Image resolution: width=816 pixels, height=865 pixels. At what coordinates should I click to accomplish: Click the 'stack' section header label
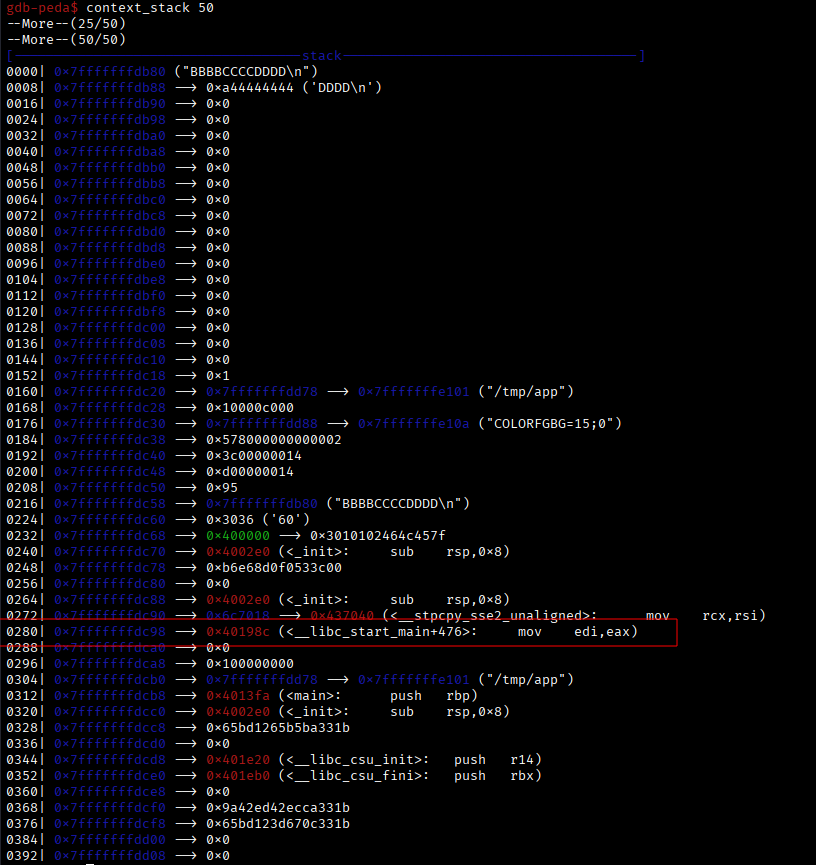click(322, 56)
